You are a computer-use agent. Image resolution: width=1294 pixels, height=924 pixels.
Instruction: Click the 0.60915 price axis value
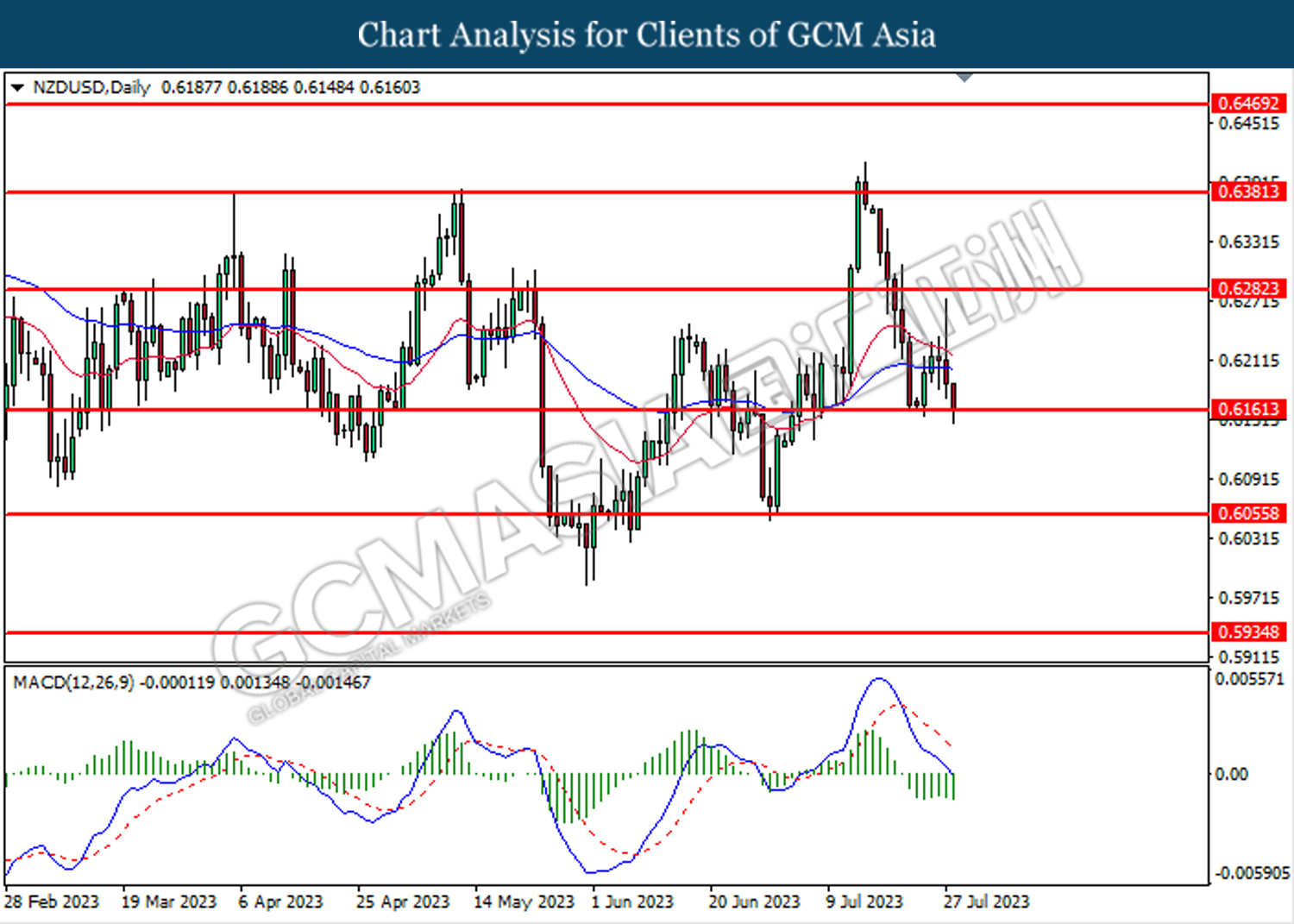[x=1249, y=479]
